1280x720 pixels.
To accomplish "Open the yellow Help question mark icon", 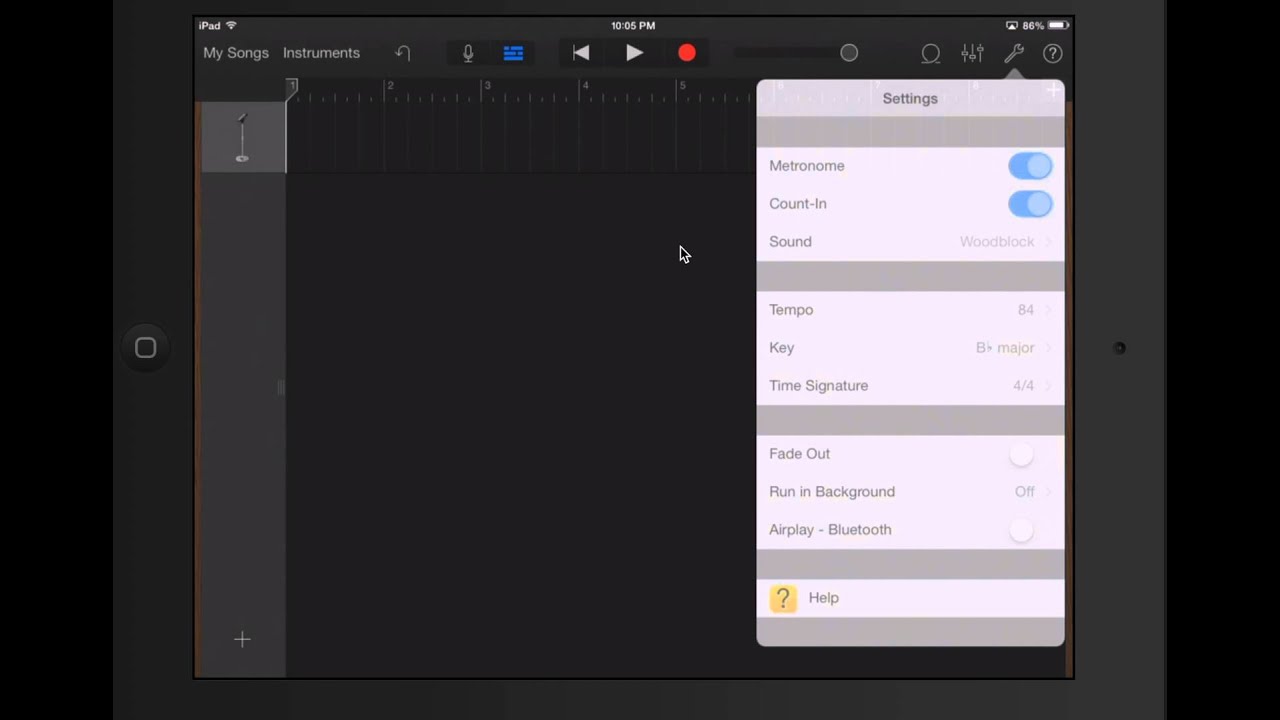I will [x=783, y=598].
